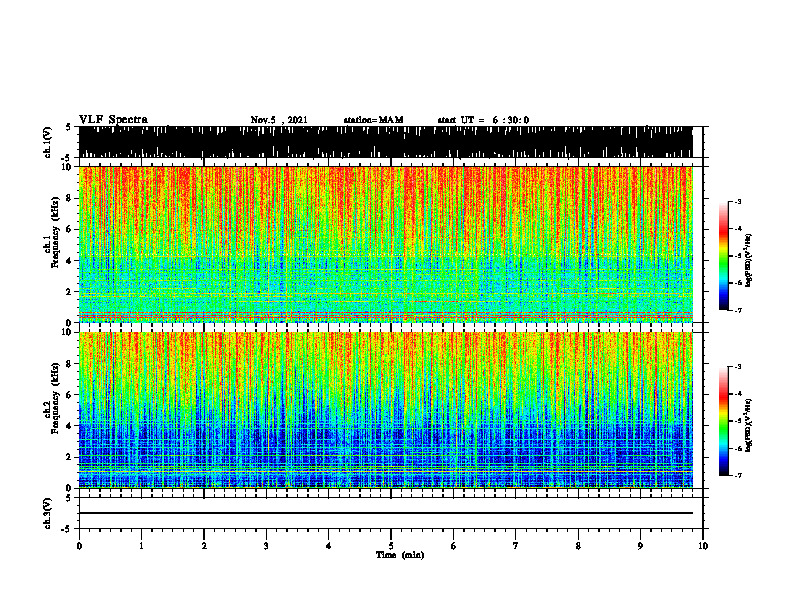Select the date text "Nov.5 , 2021"
This screenshot has height=612, width=792.
point(279,120)
